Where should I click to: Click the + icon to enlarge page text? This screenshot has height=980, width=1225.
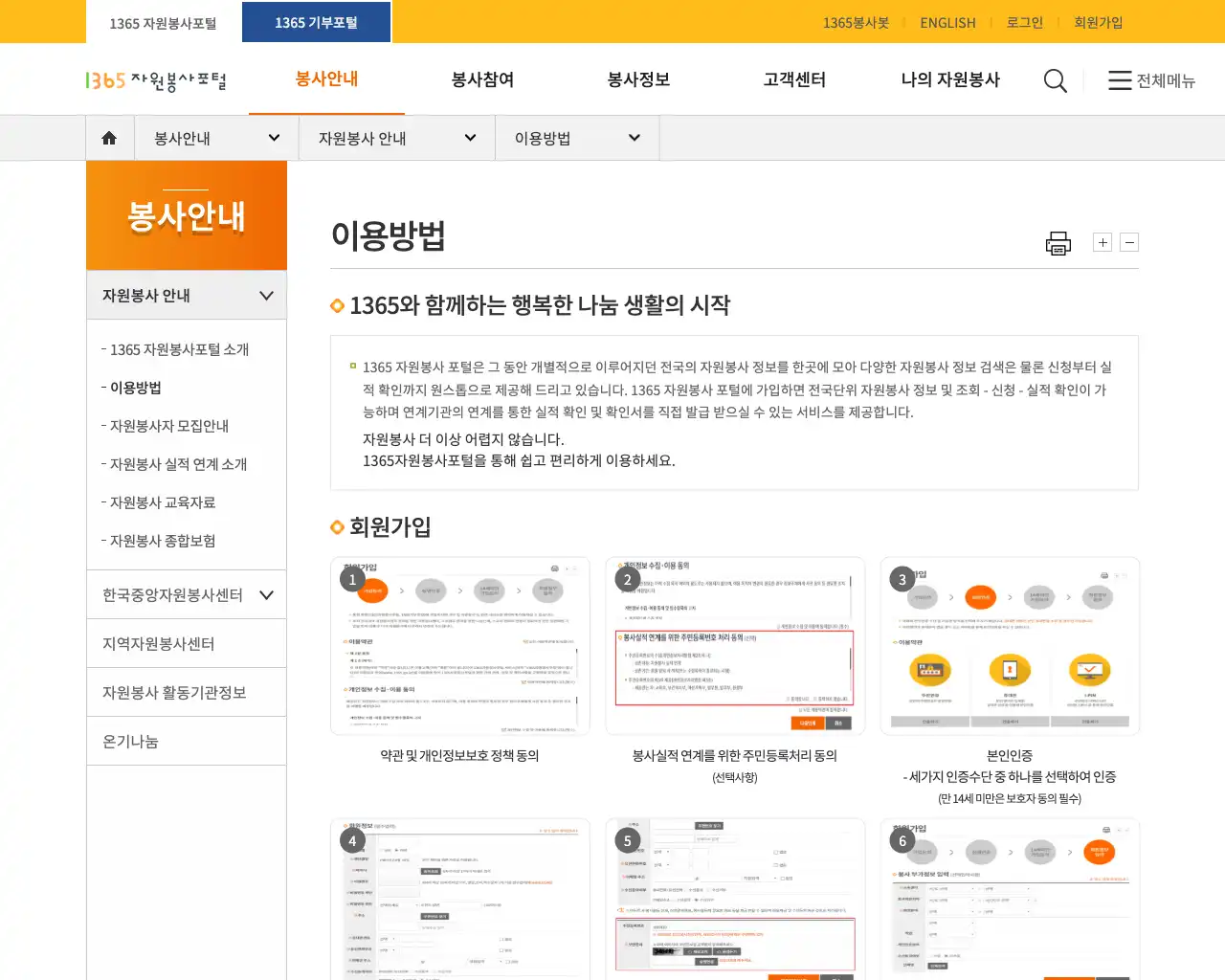coord(1102,242)
